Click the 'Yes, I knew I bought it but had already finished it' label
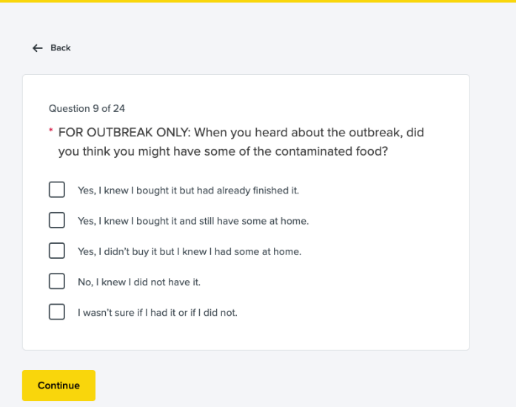Screen dimensions: 516x407 (x=188, y=190)
